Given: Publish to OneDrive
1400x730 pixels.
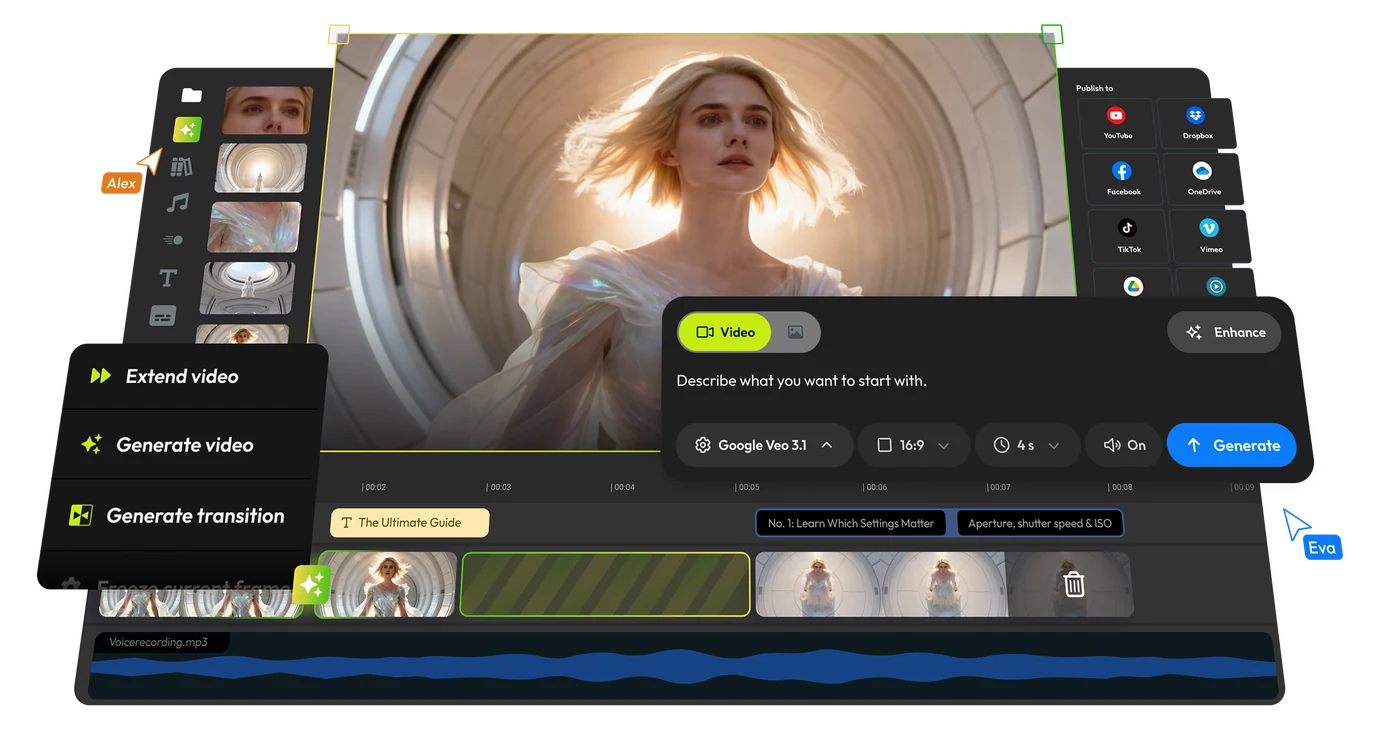Looking at the screenshot, I should point(1203,179).
